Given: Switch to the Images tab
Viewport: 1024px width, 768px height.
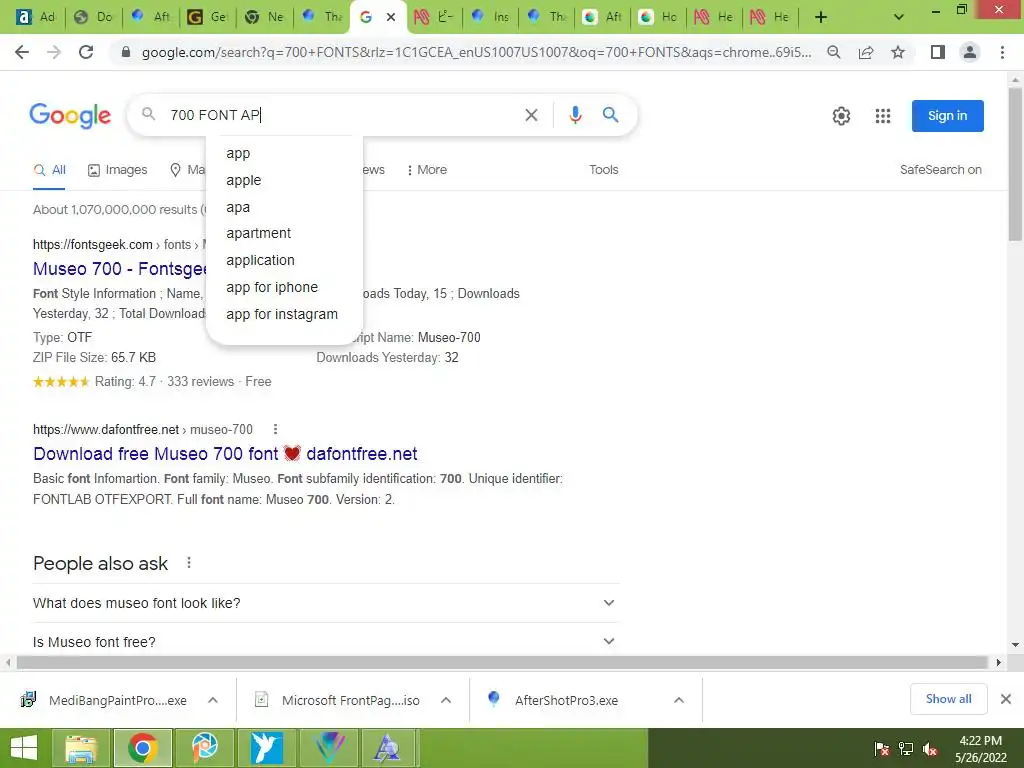Looking at the screenshot, I should pos(118,170).
